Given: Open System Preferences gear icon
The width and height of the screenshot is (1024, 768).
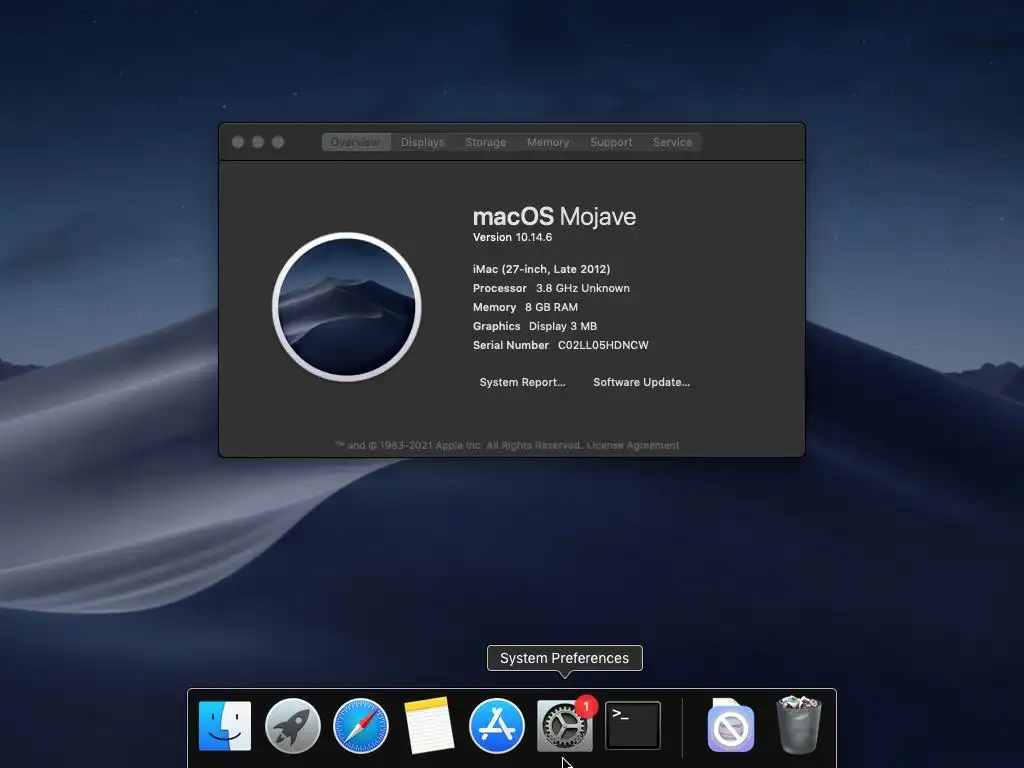Looking at the screenshot, I should pyautogui.click(x=564, y=726).
